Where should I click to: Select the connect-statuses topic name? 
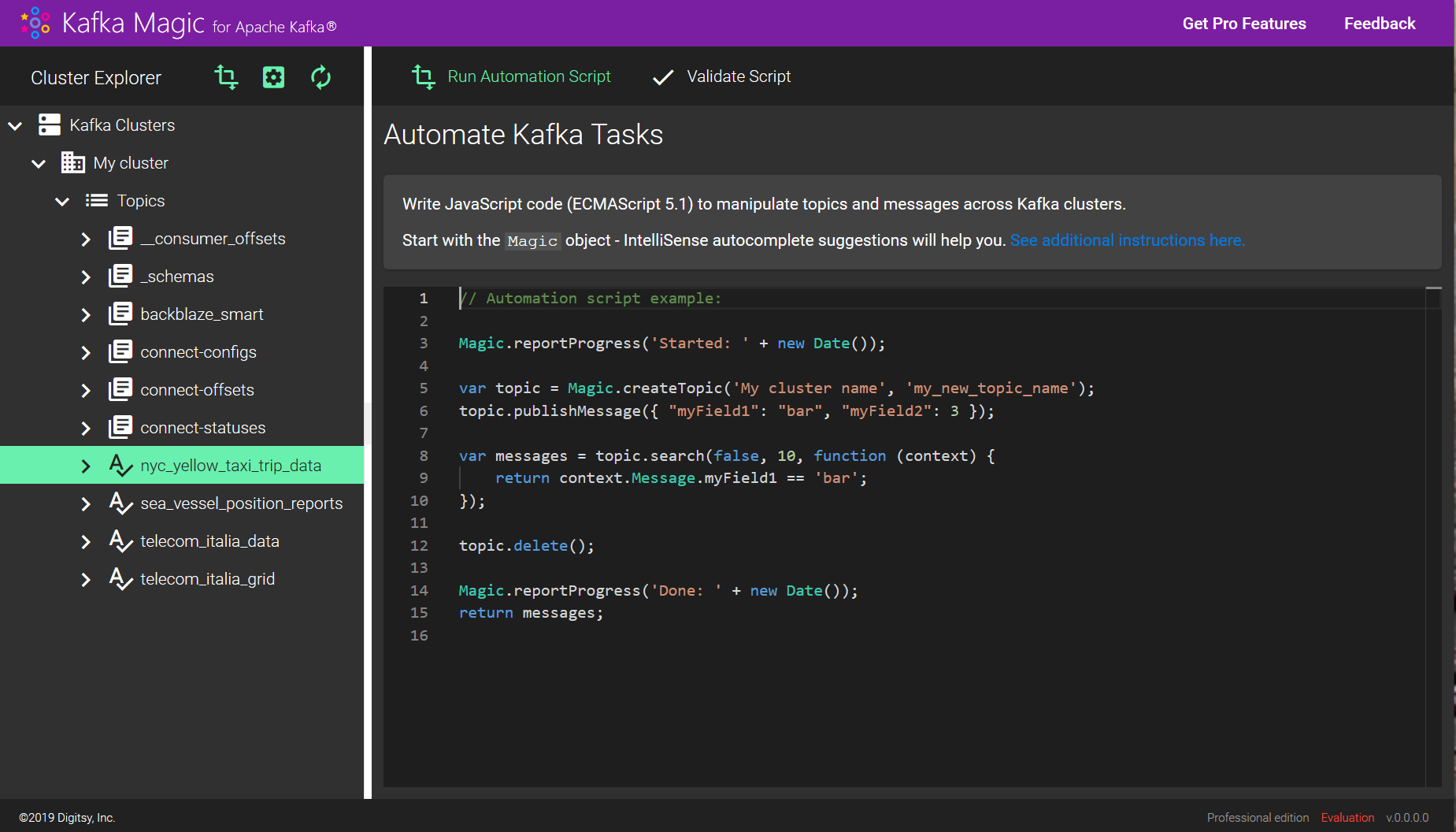(202, 428)
